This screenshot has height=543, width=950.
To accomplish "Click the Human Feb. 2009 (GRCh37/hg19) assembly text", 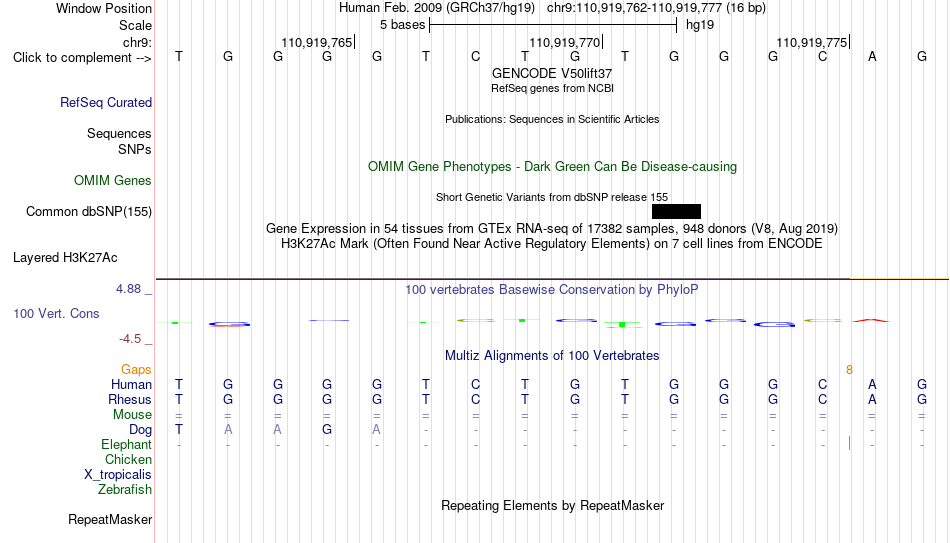I will pos(437,8).
